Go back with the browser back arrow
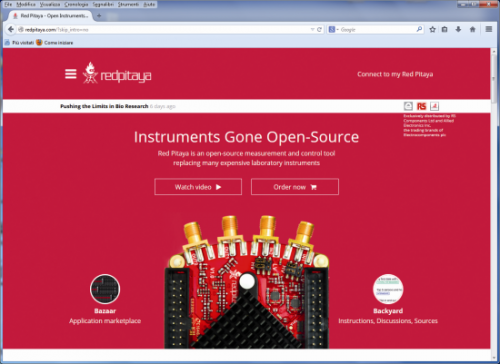This screenshot has width=500, height=364. click(x=11, y=30)
